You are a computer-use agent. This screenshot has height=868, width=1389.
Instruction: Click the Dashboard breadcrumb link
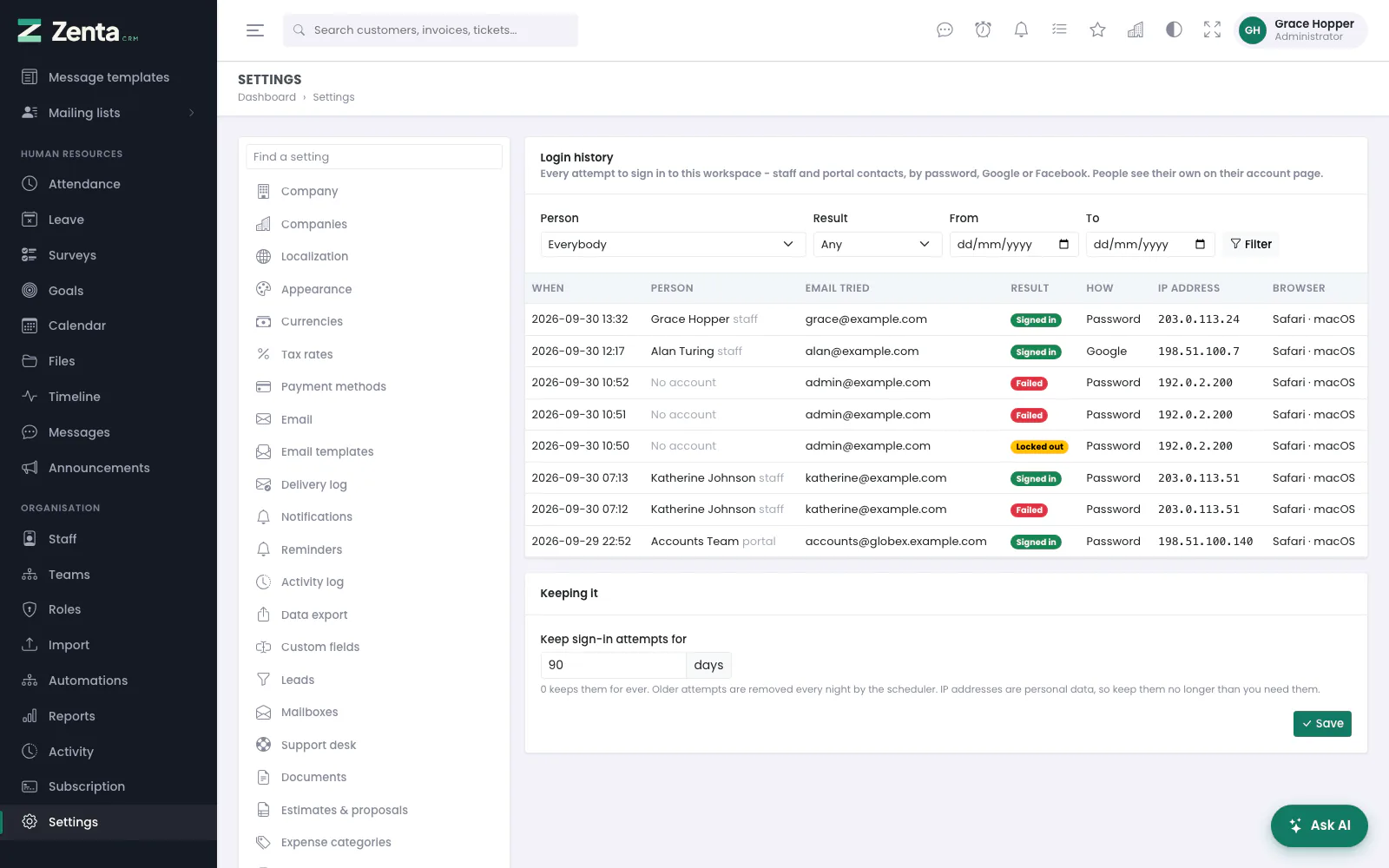click(267, 97)
